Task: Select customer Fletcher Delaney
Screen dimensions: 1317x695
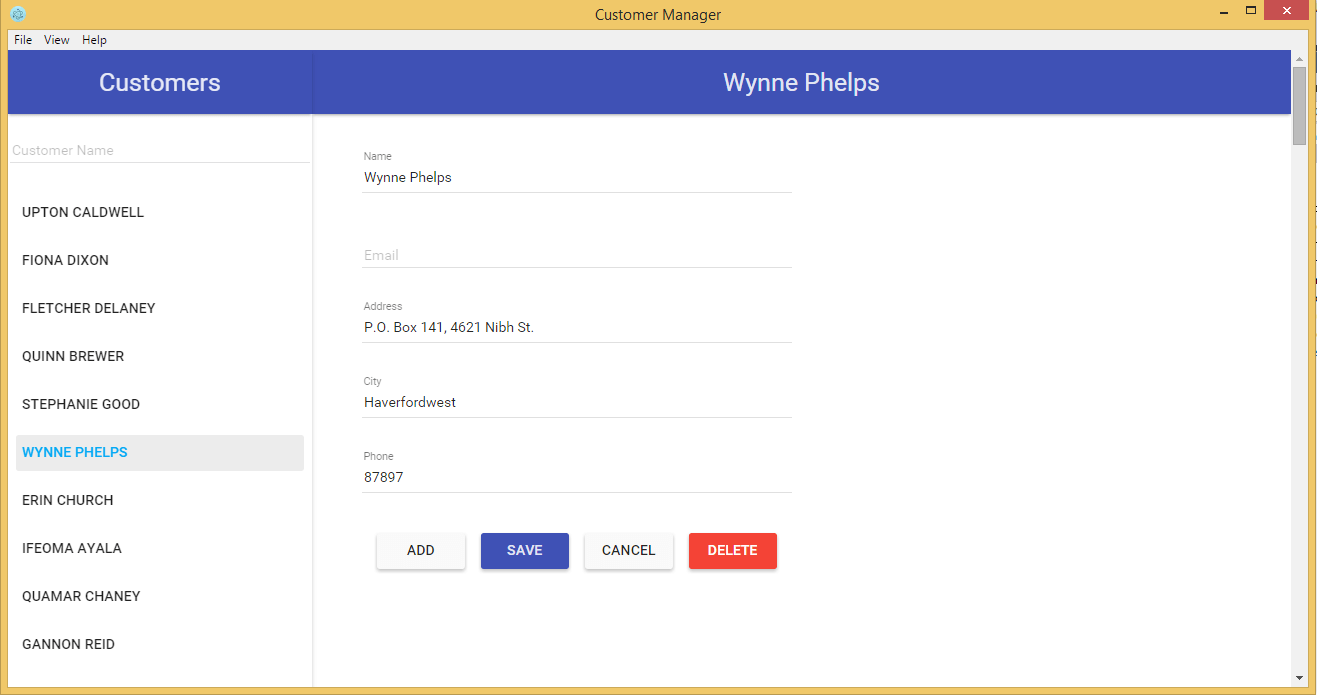Action: click(x=160, y=308)
